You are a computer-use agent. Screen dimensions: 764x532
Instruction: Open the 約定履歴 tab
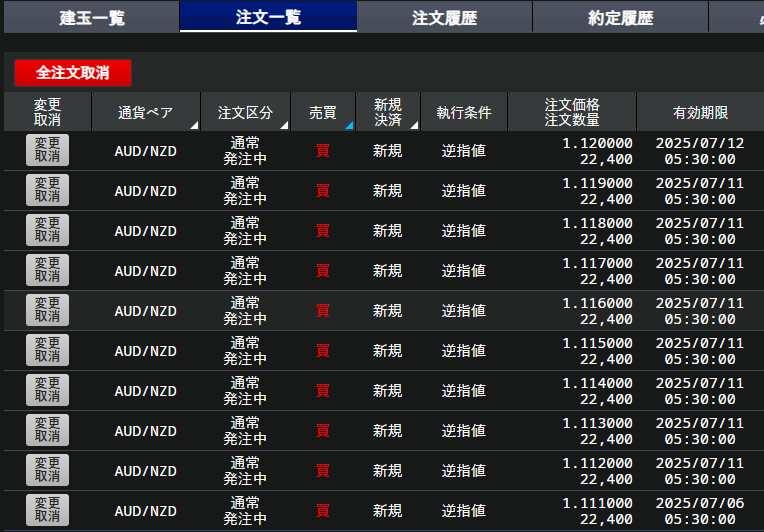tap(620, 18)
